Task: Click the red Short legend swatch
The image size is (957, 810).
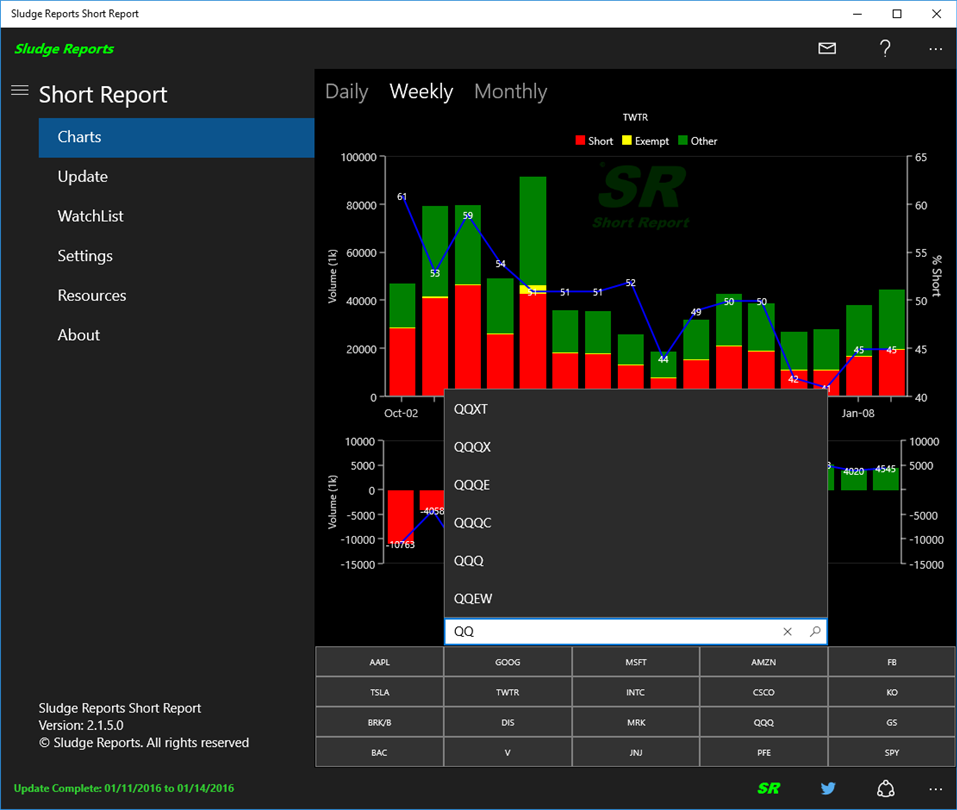Action: 580,141
